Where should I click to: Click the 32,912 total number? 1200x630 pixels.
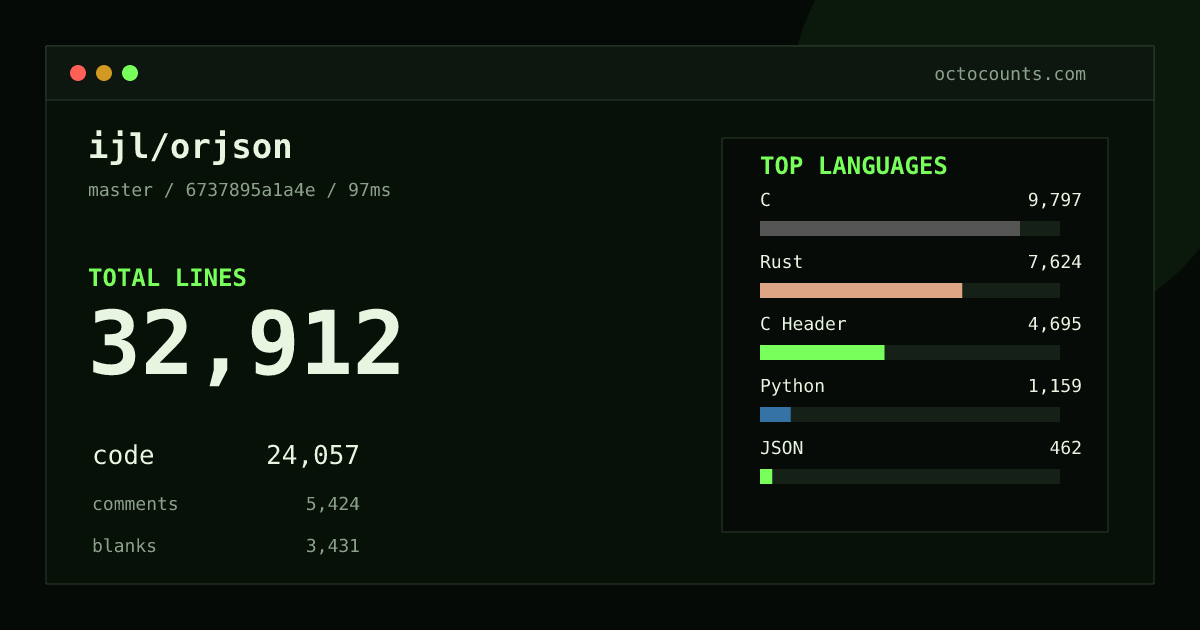click(246, 345)
